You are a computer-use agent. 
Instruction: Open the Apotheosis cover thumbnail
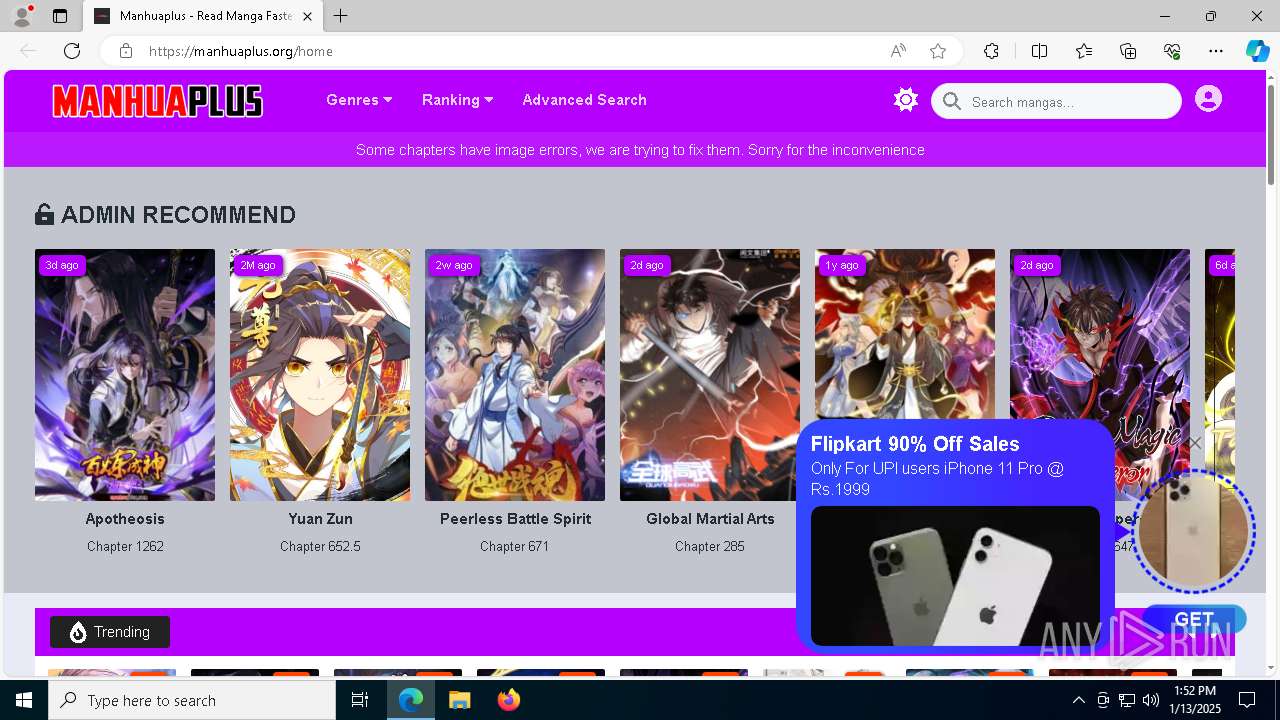(125, 375)
